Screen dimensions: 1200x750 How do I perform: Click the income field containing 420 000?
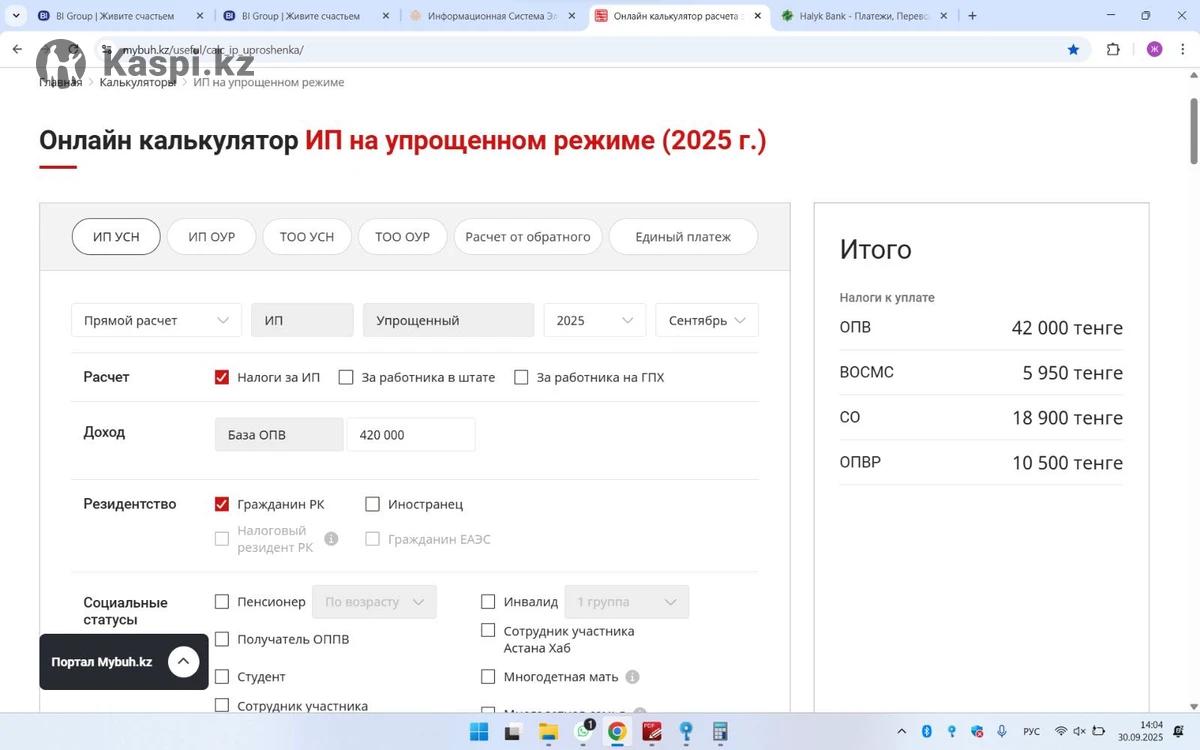pyautogui.click(x=410, y=435)
